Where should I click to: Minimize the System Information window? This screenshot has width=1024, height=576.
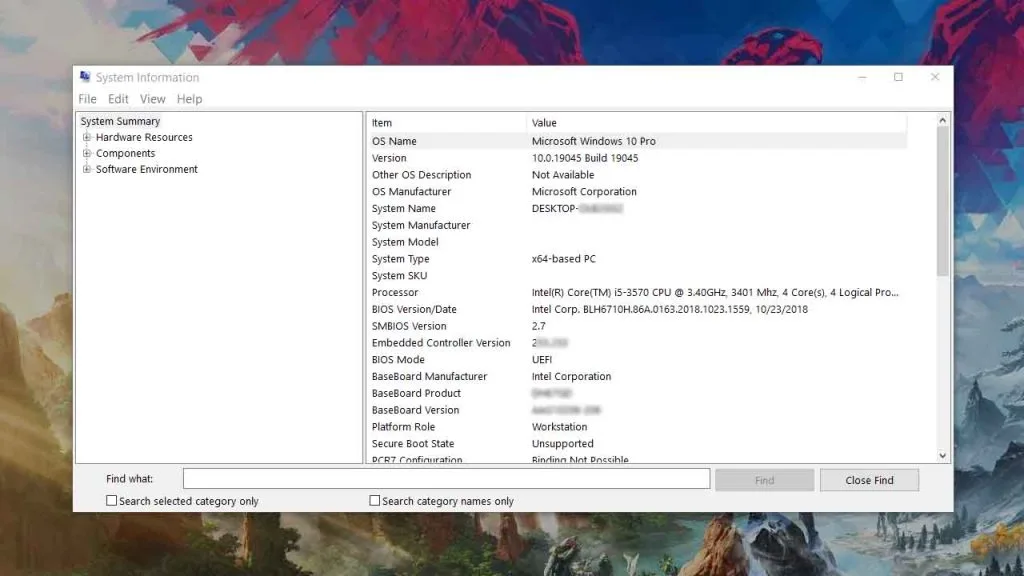point(862,77)
